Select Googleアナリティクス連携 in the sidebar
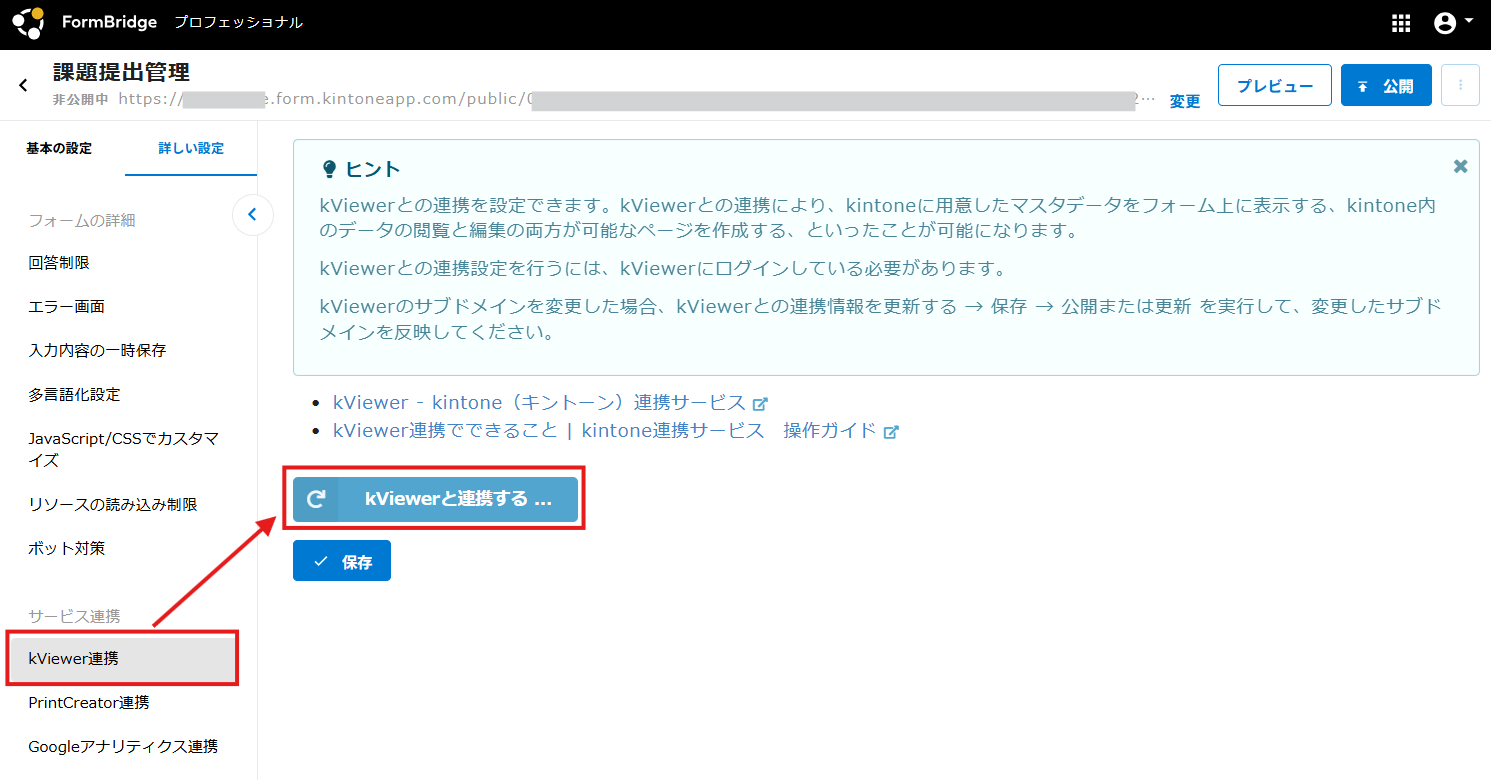Screen dimensions: 1491x780 (x=123, y=746)
